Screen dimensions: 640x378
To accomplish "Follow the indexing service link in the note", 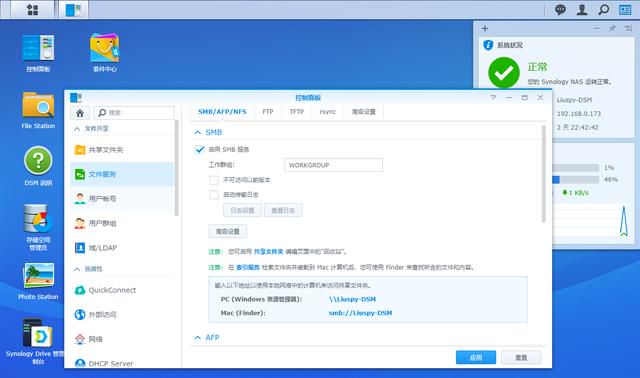I will (x=248, y=267).
